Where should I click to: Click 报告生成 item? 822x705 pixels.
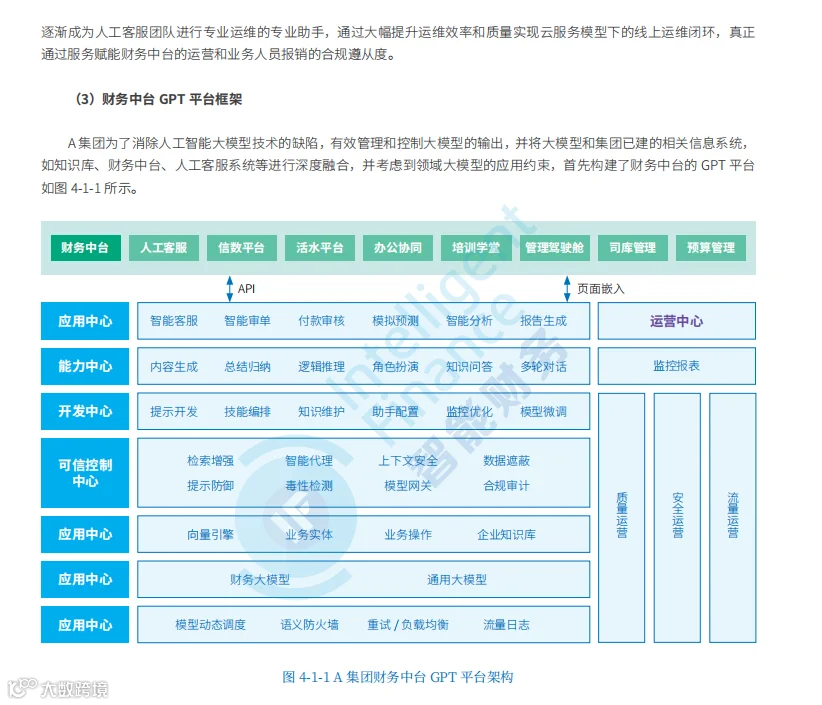tap(543, 321)
